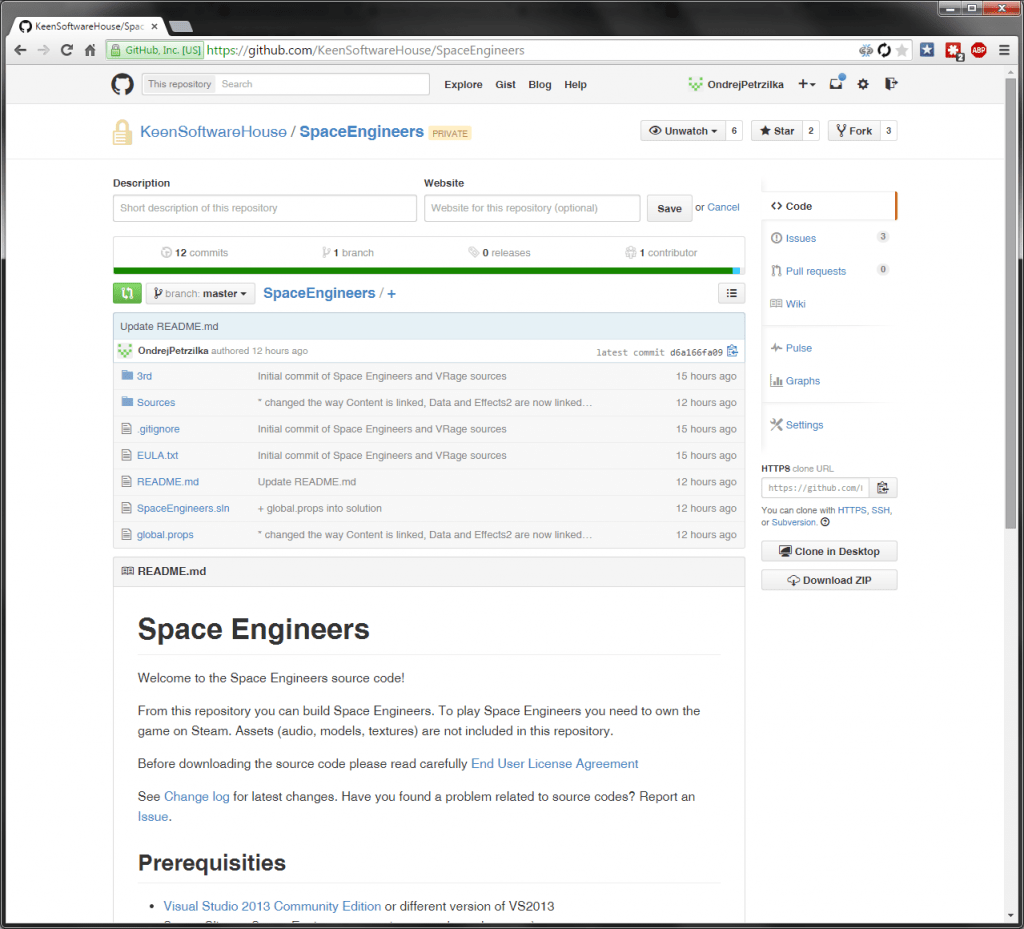This screenshot has height=929, width=1024.
Task: Click the Clone in Desktop button
Action: coord(829,552)
